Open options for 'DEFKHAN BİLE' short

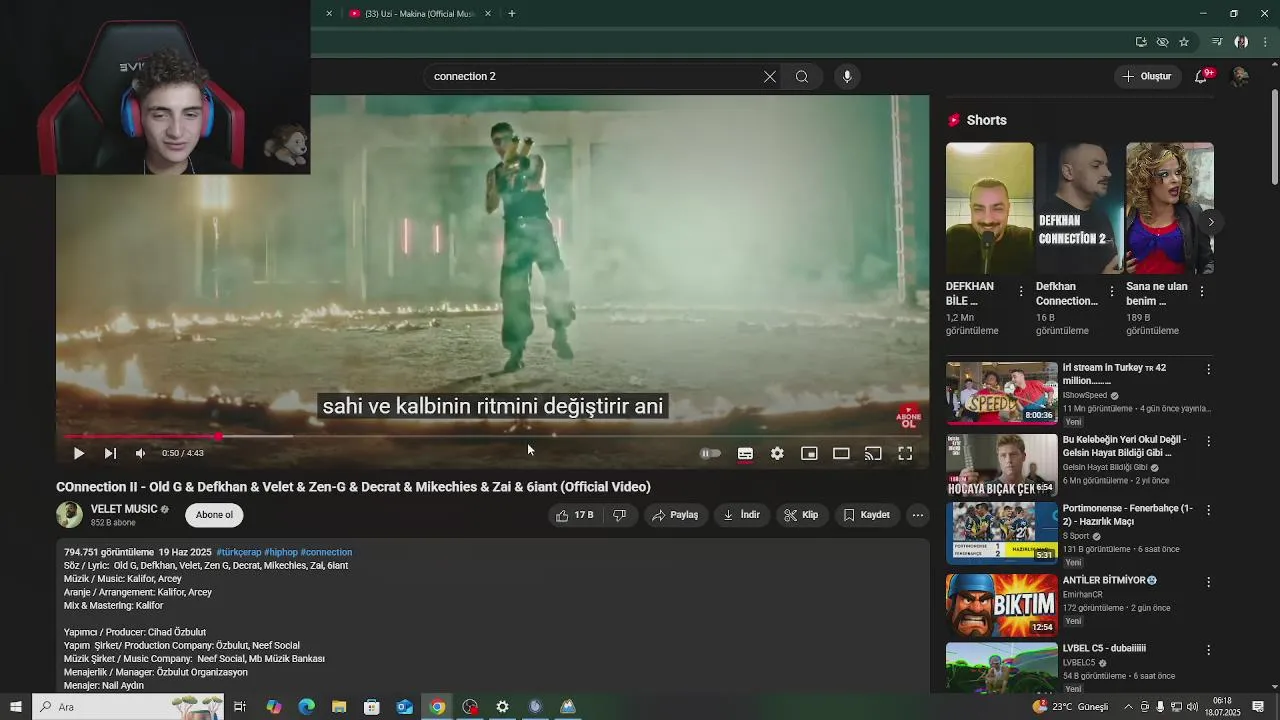(1021, 292)
